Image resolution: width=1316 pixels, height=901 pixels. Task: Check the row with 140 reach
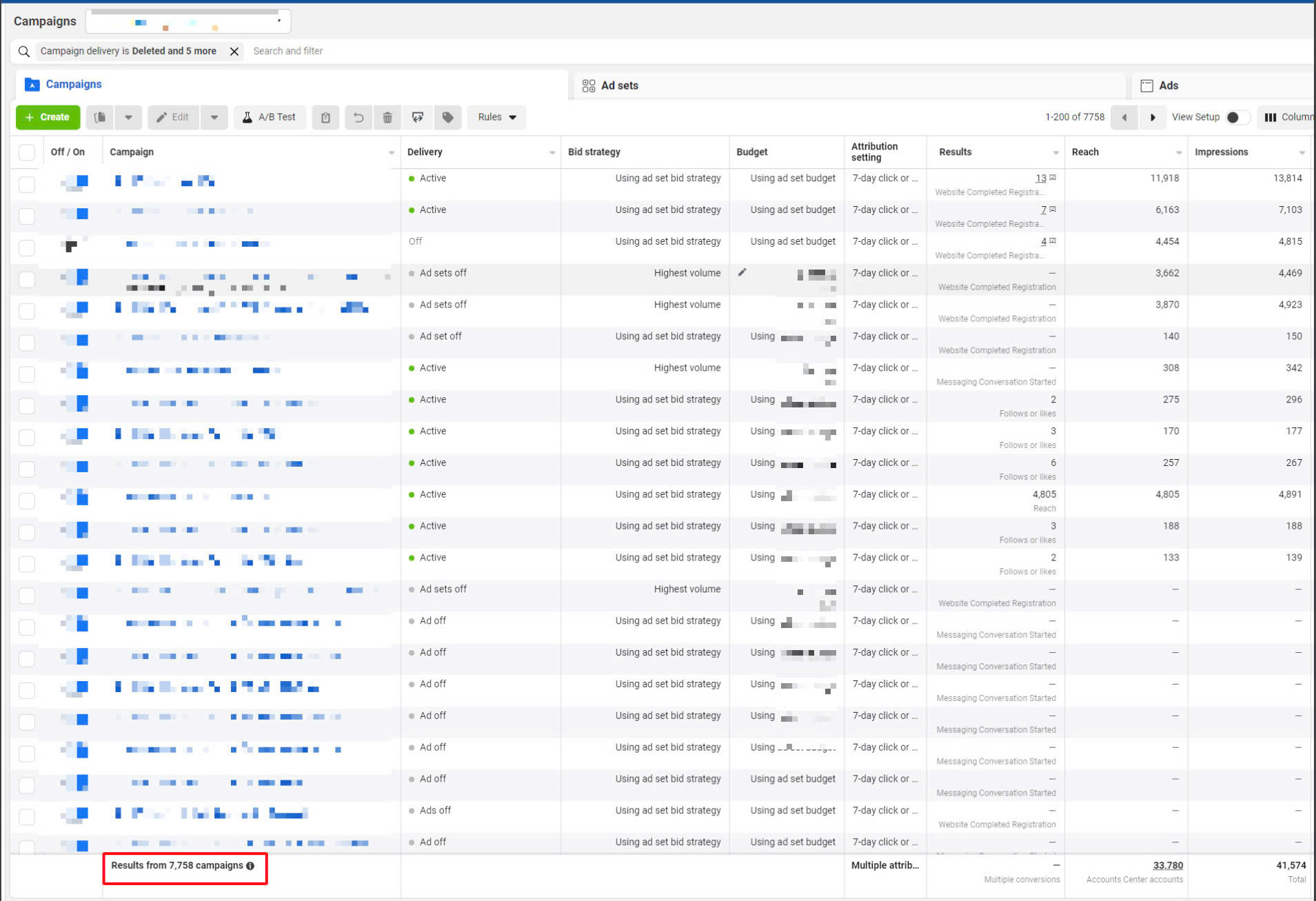[x=27, y=342]
